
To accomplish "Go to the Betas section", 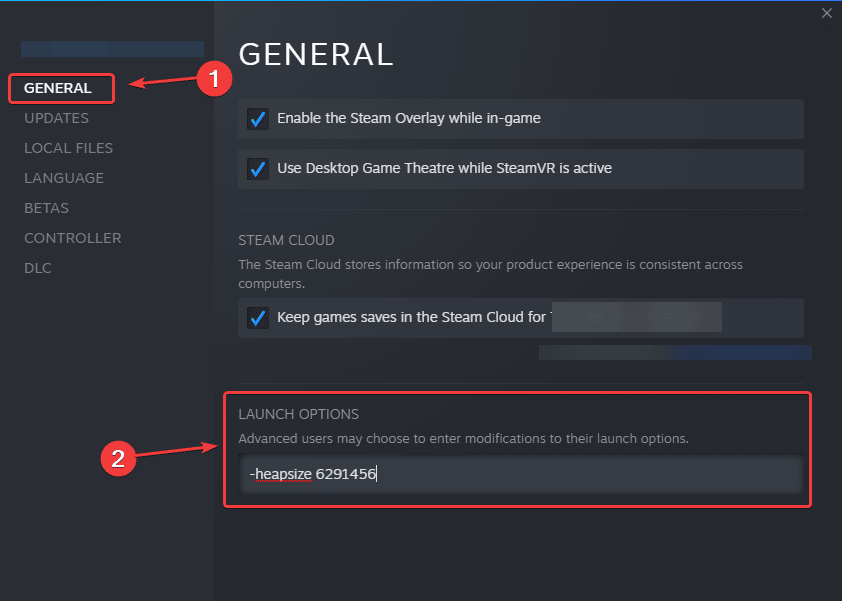I will (45, 208).
